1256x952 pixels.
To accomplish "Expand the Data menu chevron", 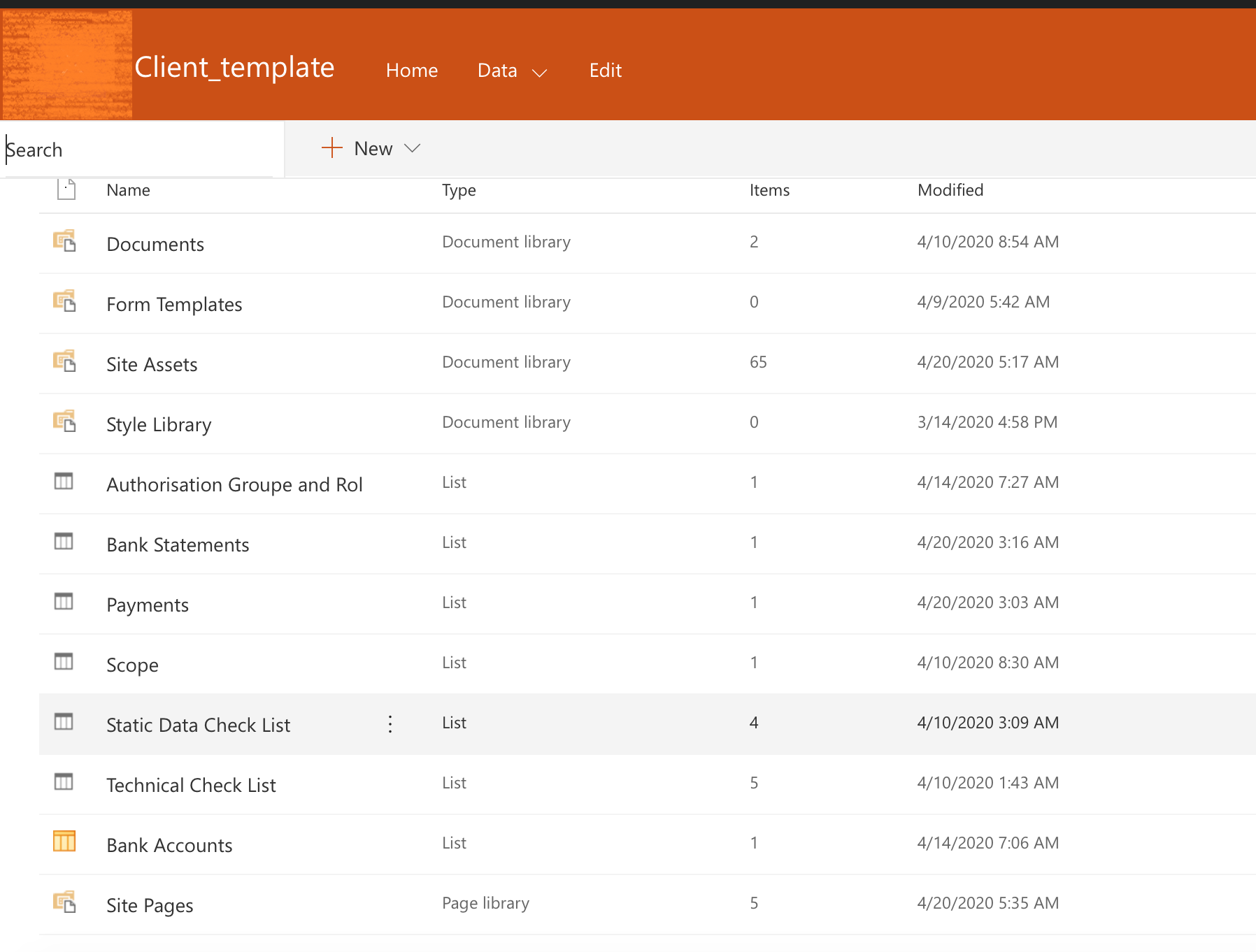I will tap(539, 73).
